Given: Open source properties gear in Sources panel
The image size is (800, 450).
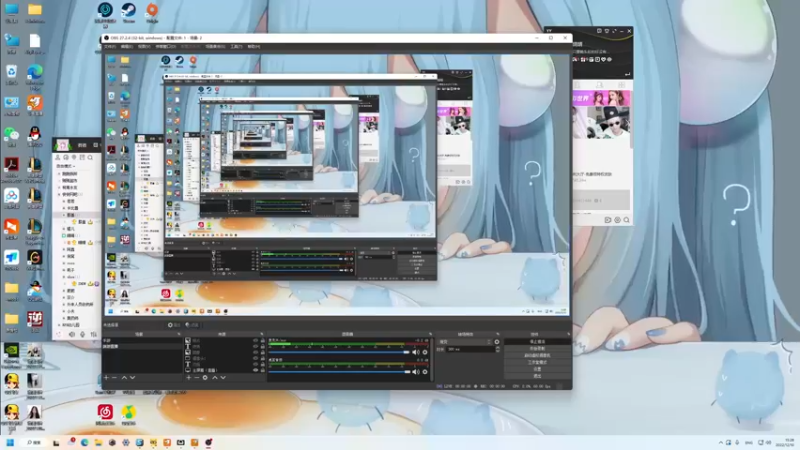Looking at the screenshot, I should point(205,378).
